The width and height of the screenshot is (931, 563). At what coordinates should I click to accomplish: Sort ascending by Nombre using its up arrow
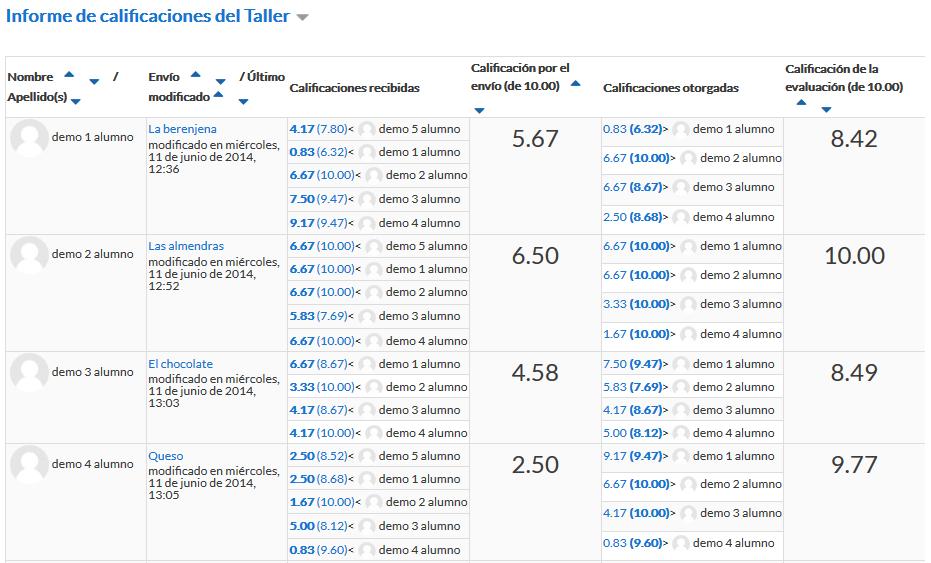[x=69, y=75]
